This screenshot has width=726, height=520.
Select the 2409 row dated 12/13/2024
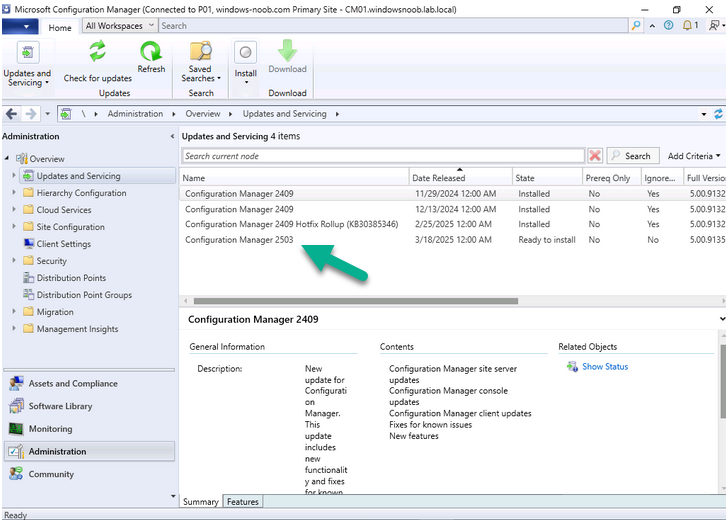pyautogui.click(x=453, y=209)
